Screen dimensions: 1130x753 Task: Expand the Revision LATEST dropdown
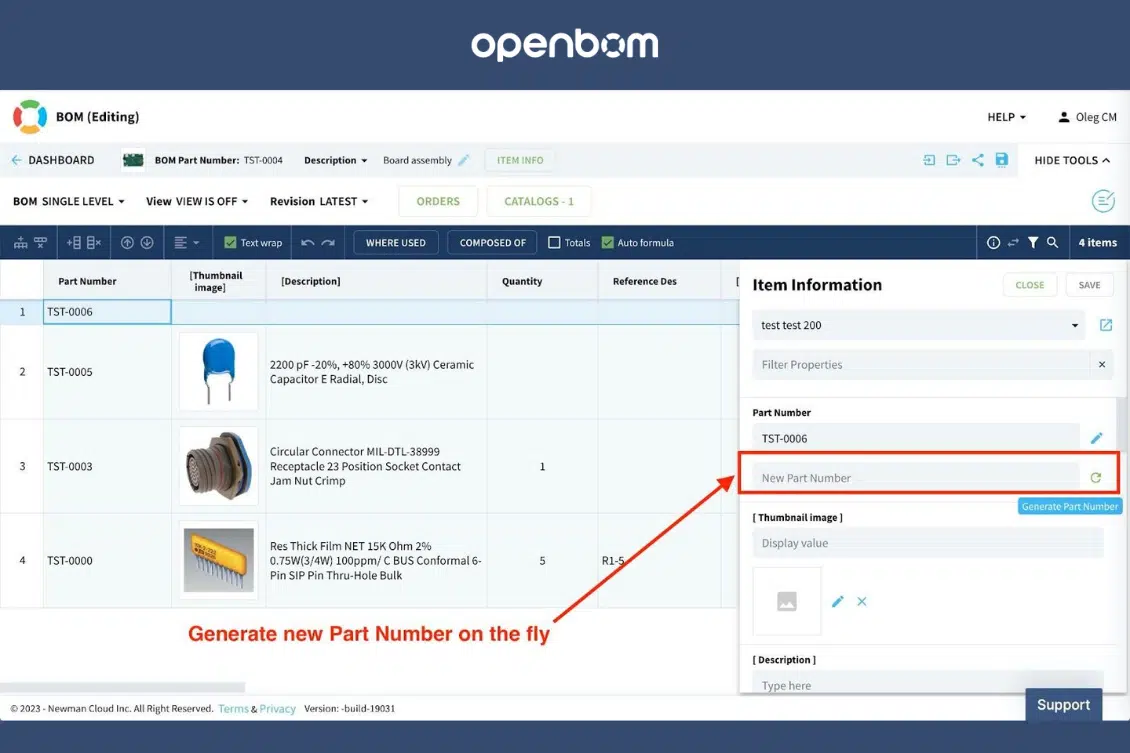tap(319, 201)
